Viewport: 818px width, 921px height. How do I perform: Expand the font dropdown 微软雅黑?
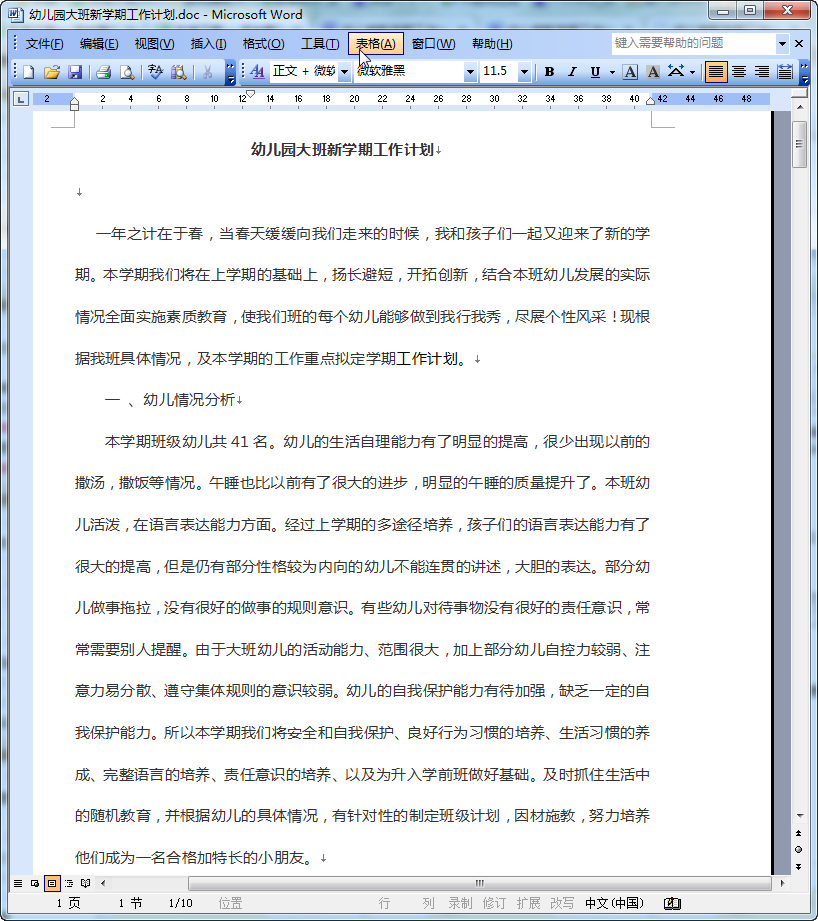point(470,72)
